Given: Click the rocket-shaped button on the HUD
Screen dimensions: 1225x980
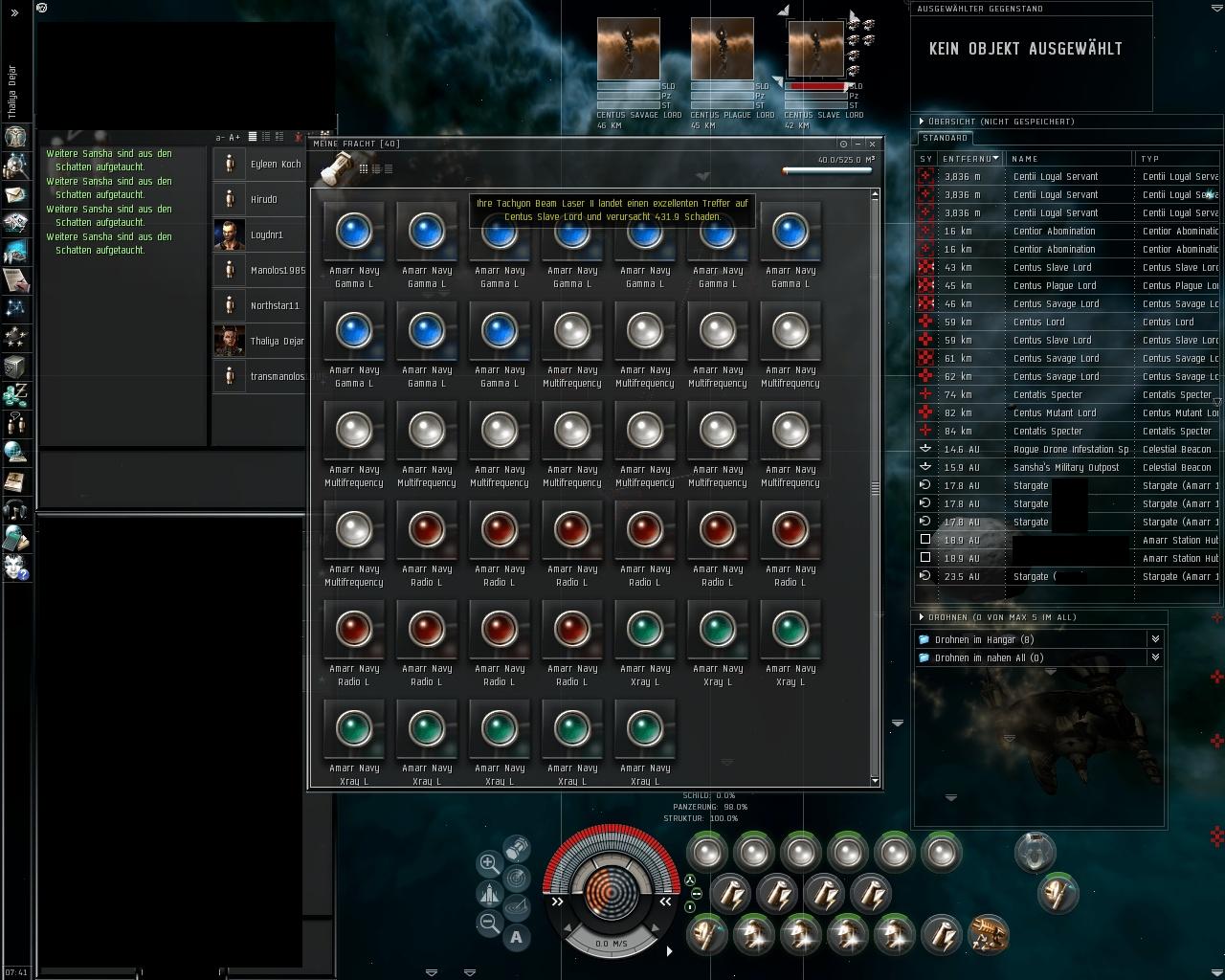Looking at the screenshot, I should click(489, 894).
